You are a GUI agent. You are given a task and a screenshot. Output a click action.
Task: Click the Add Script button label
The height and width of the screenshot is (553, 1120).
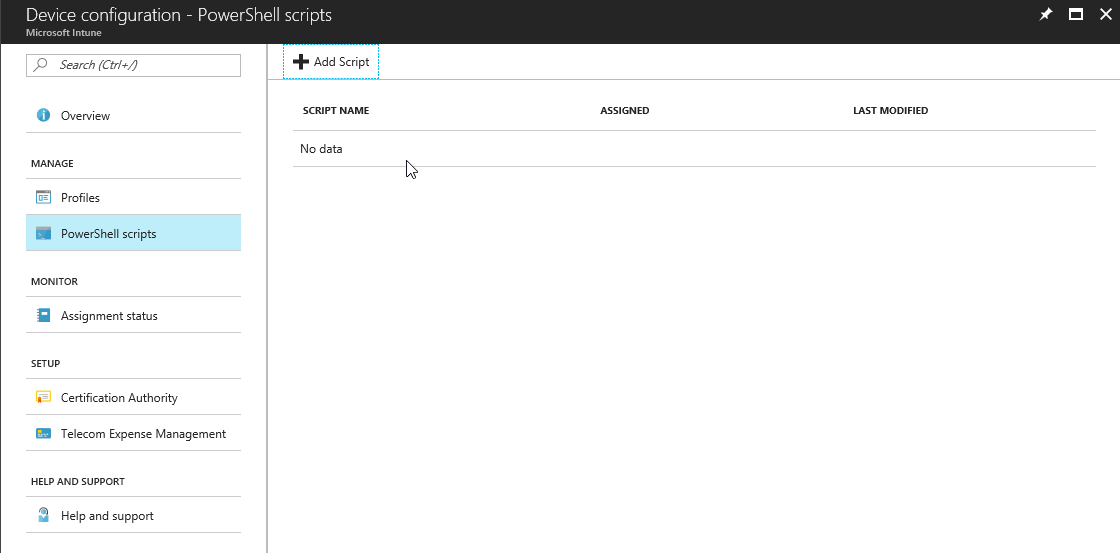(341, 62)
